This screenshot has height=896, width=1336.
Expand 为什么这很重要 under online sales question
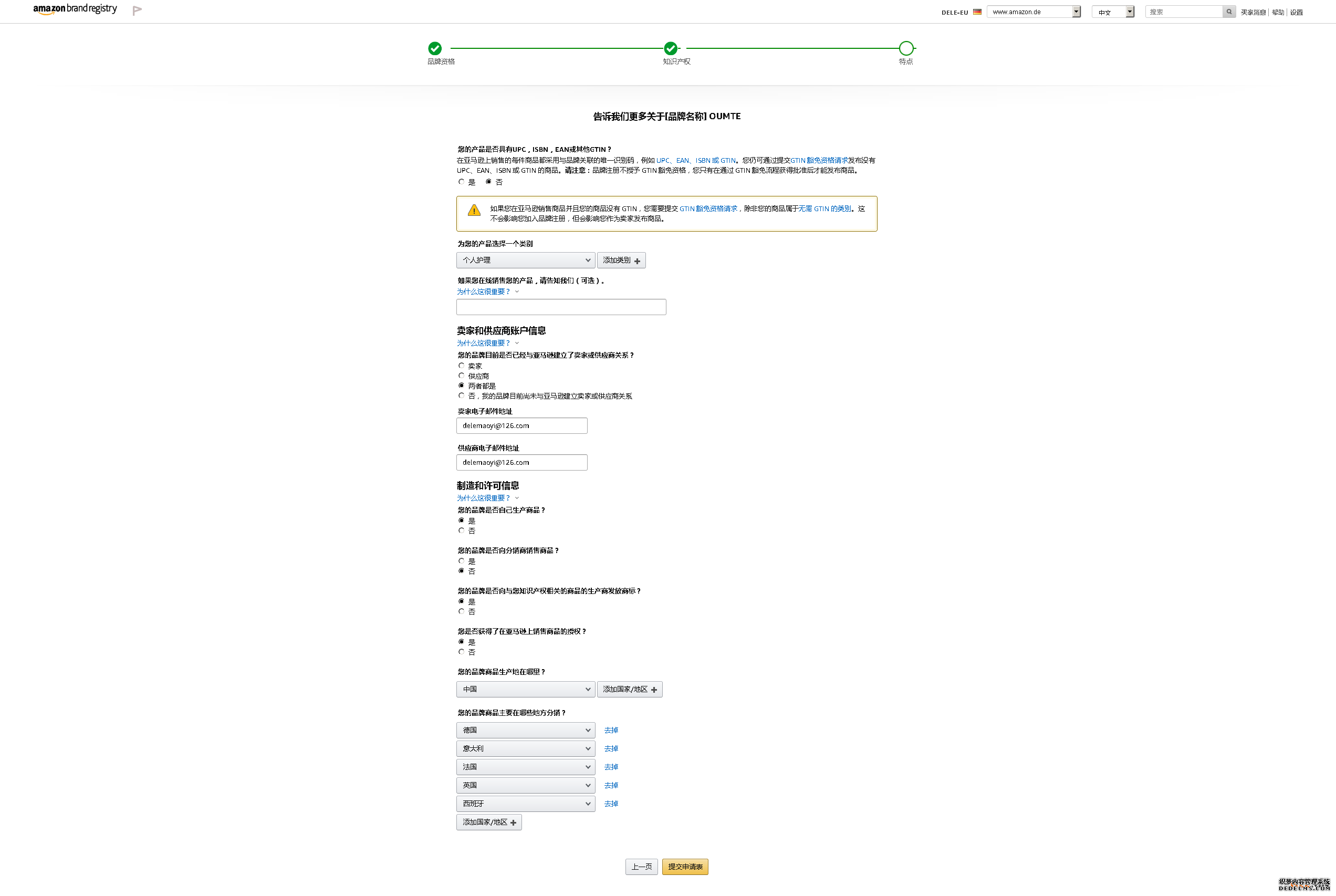(x=484, y=291)
